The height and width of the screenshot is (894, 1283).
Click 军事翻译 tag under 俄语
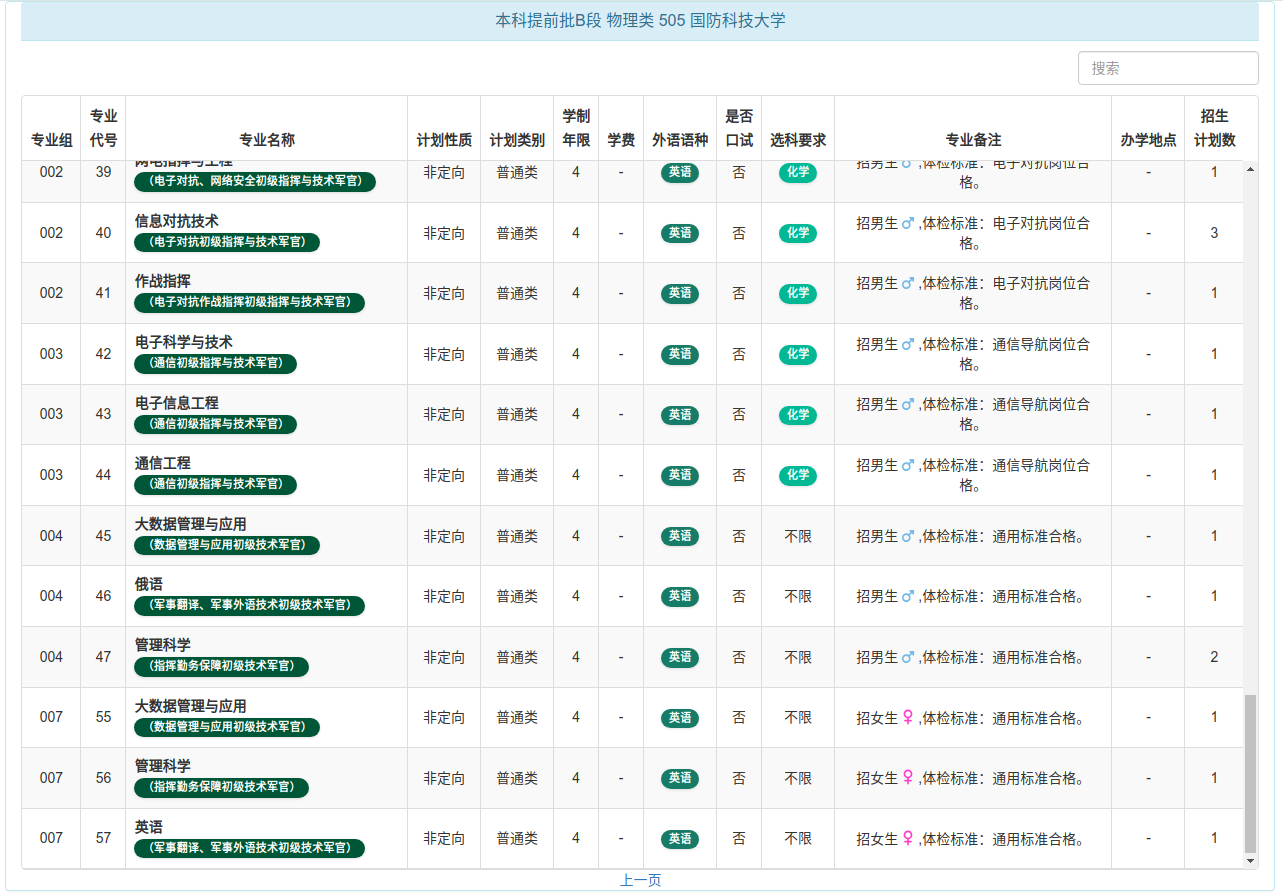(x=249, y=605)
